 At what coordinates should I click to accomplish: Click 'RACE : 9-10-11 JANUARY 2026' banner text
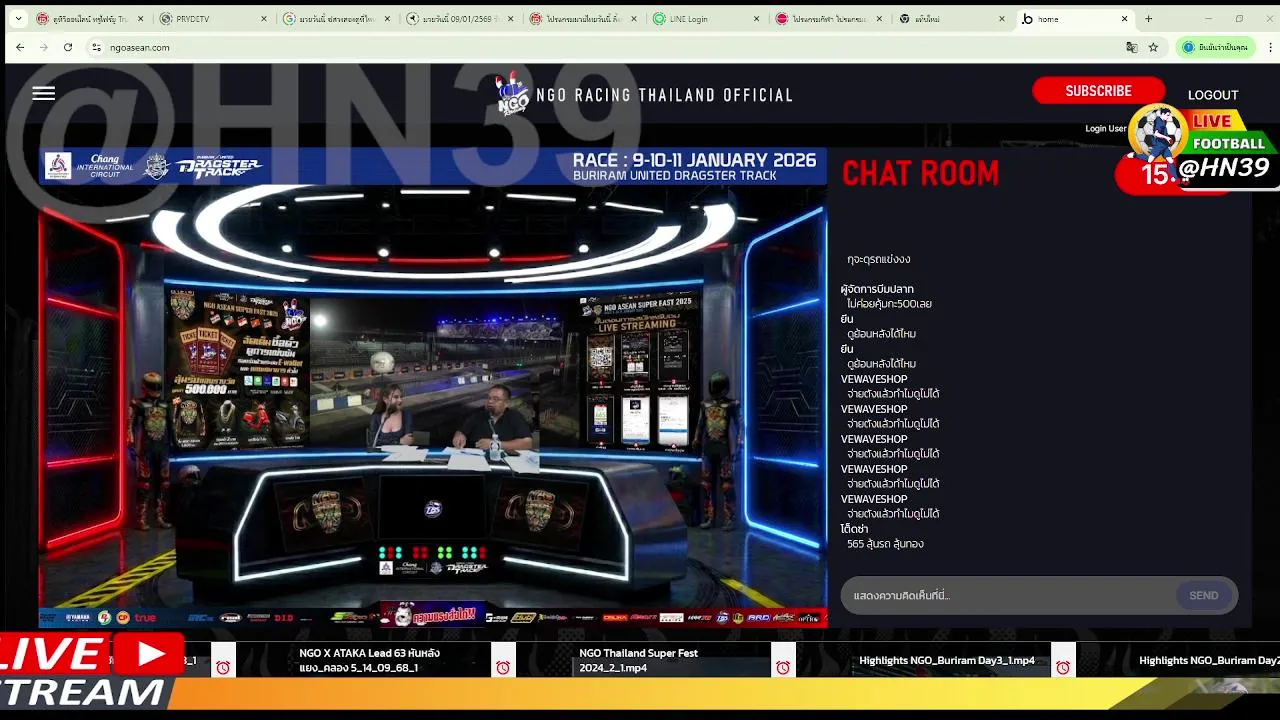pos(694,160)
